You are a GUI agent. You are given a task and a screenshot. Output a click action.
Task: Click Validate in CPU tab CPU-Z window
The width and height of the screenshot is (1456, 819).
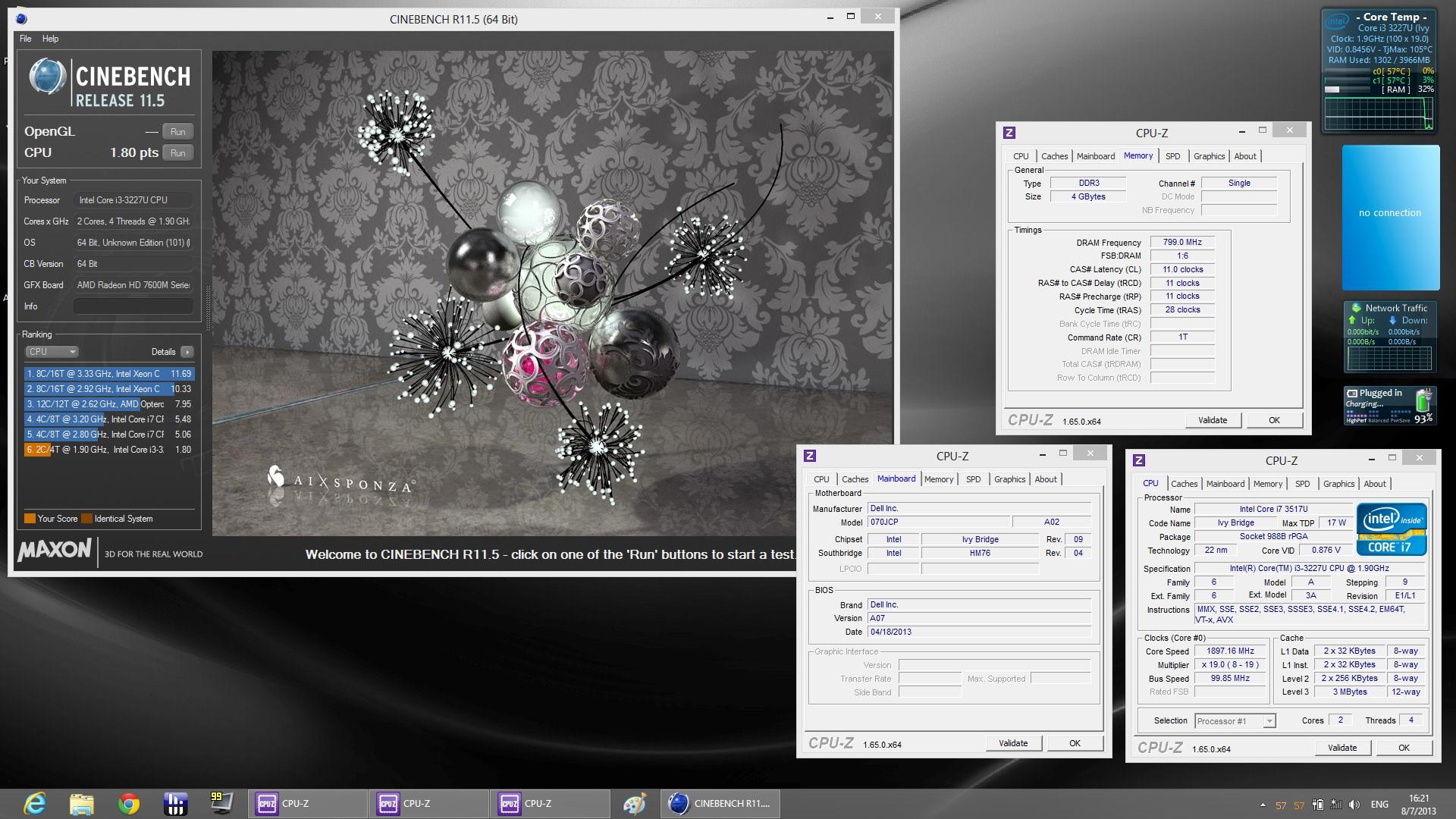(1342, 748)
